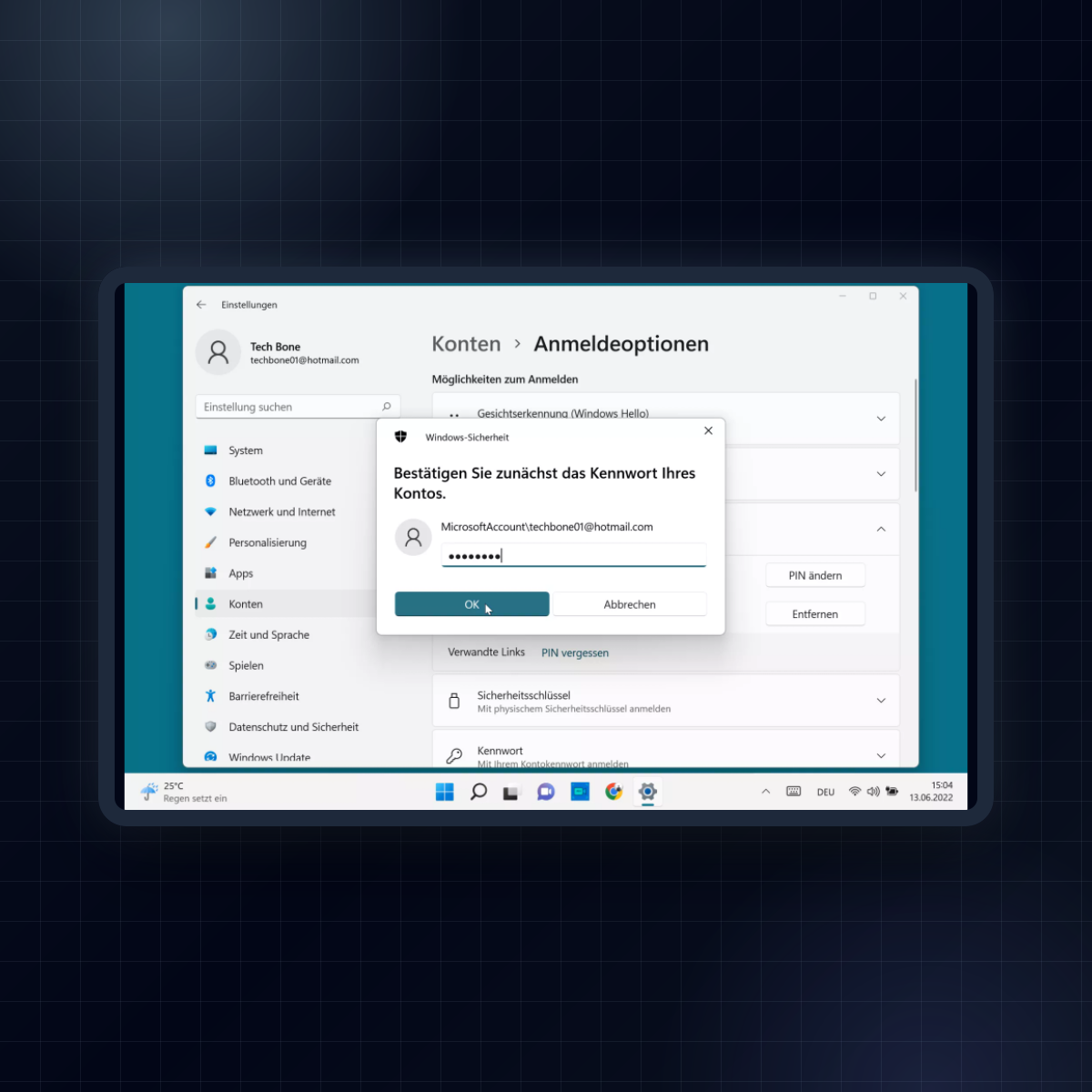Open the clock and date flyout
Screen dimensions: 1092x1092
click(931, 792)
